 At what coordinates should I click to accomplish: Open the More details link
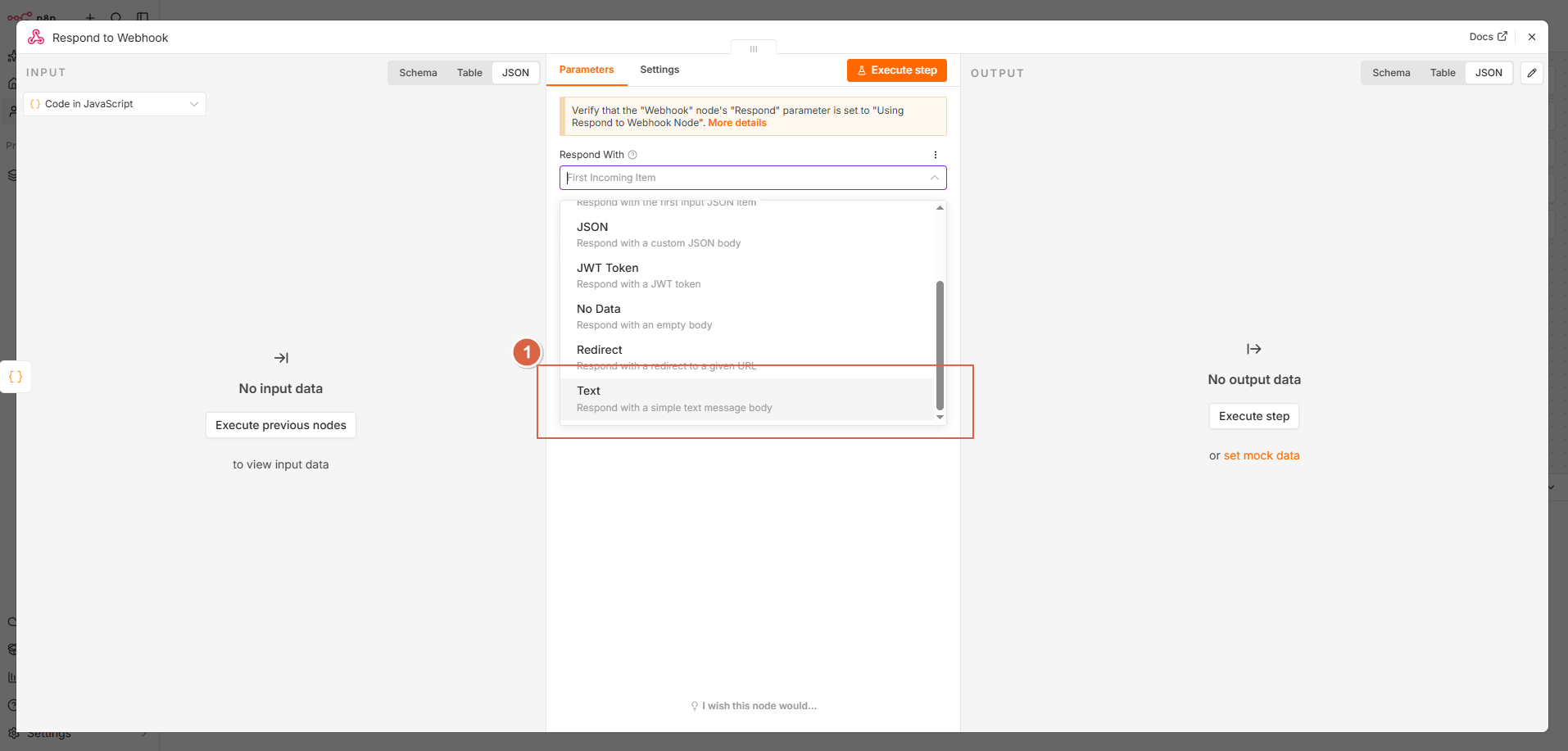point(737,123)
